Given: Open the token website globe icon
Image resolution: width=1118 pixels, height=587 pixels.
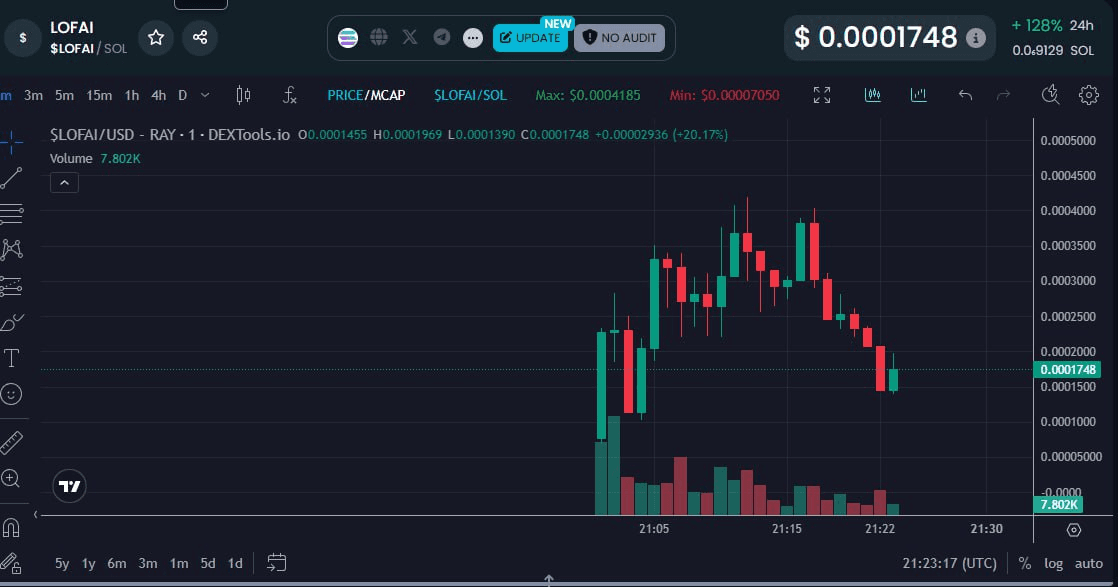Looking at the screenshot, I should pyautogui.click(x=379, y=37).
